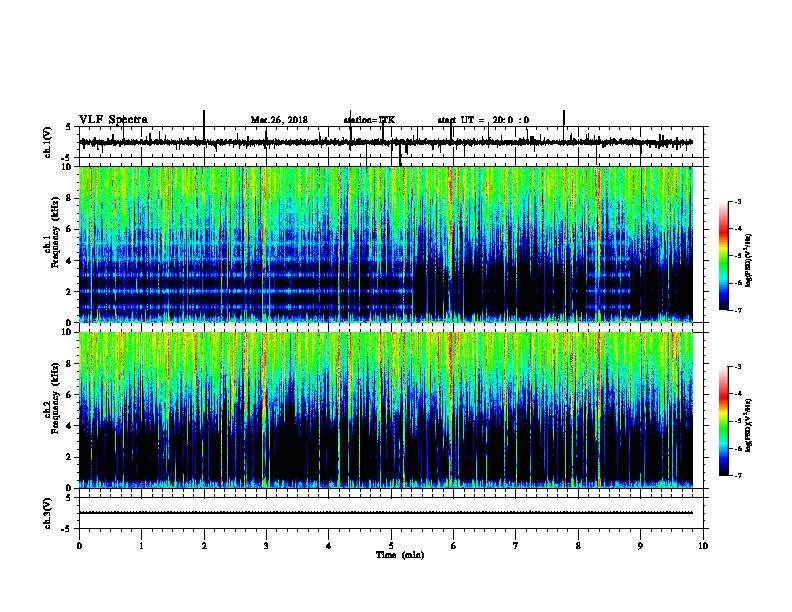792x612 pixels.
Task: Click the "10" time axis tick label
Action: pos(703,546)
